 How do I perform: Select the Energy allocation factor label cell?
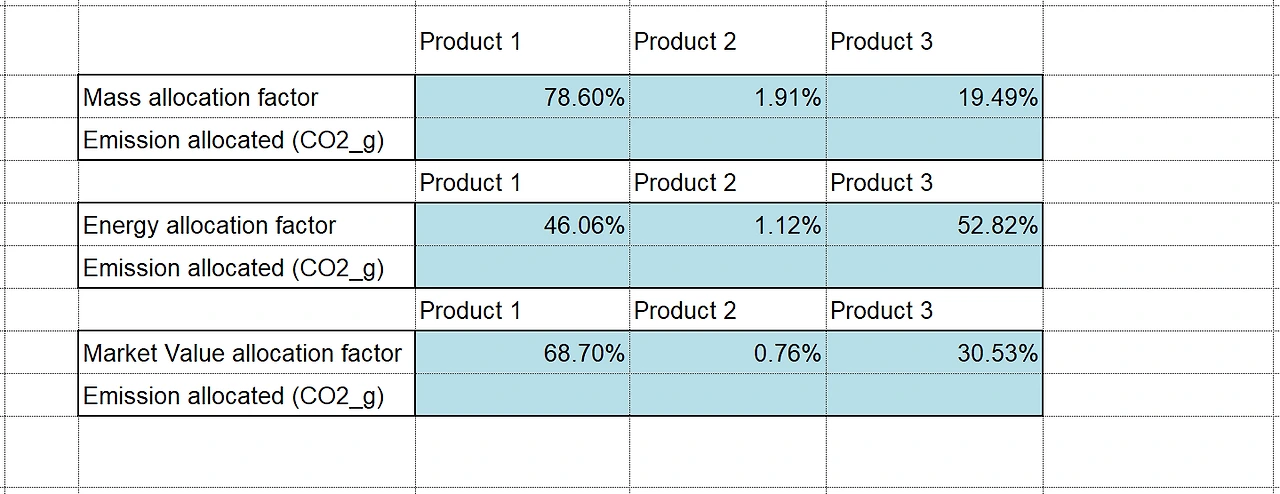pos(246,225)
